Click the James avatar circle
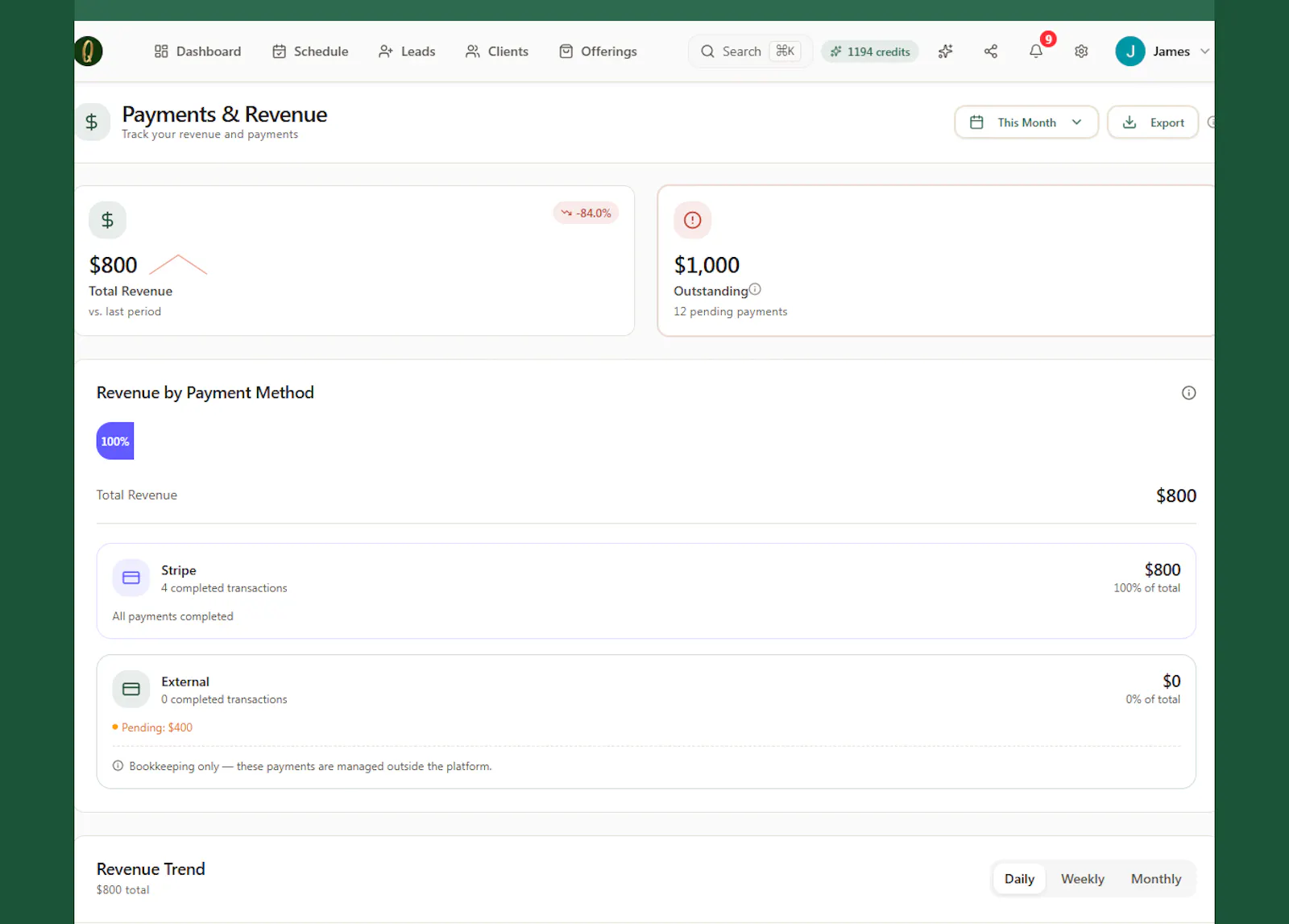This screenshot has height=924, width=1289. pyautogui.click(x=1130, y=51)
